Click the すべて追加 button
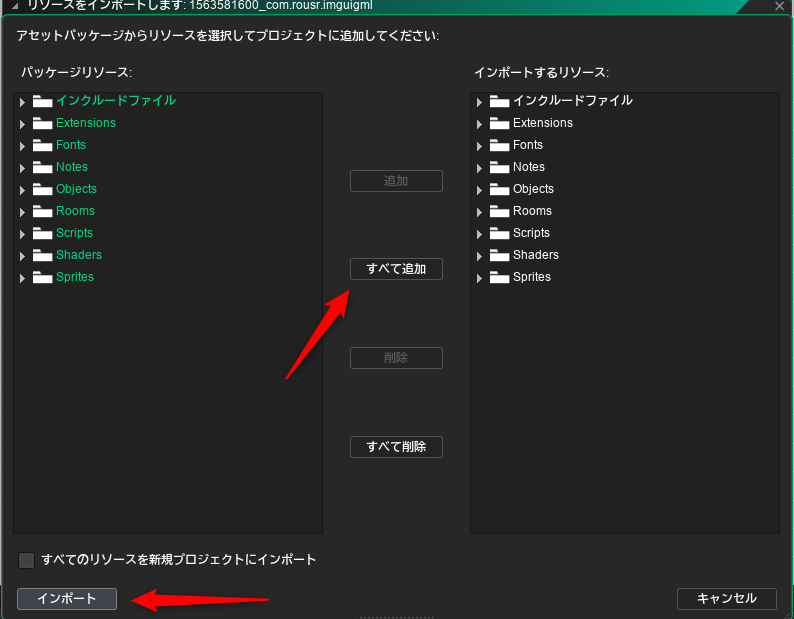Image resolution: width=794 pixels, height=619 pixels. click(396, 269)
